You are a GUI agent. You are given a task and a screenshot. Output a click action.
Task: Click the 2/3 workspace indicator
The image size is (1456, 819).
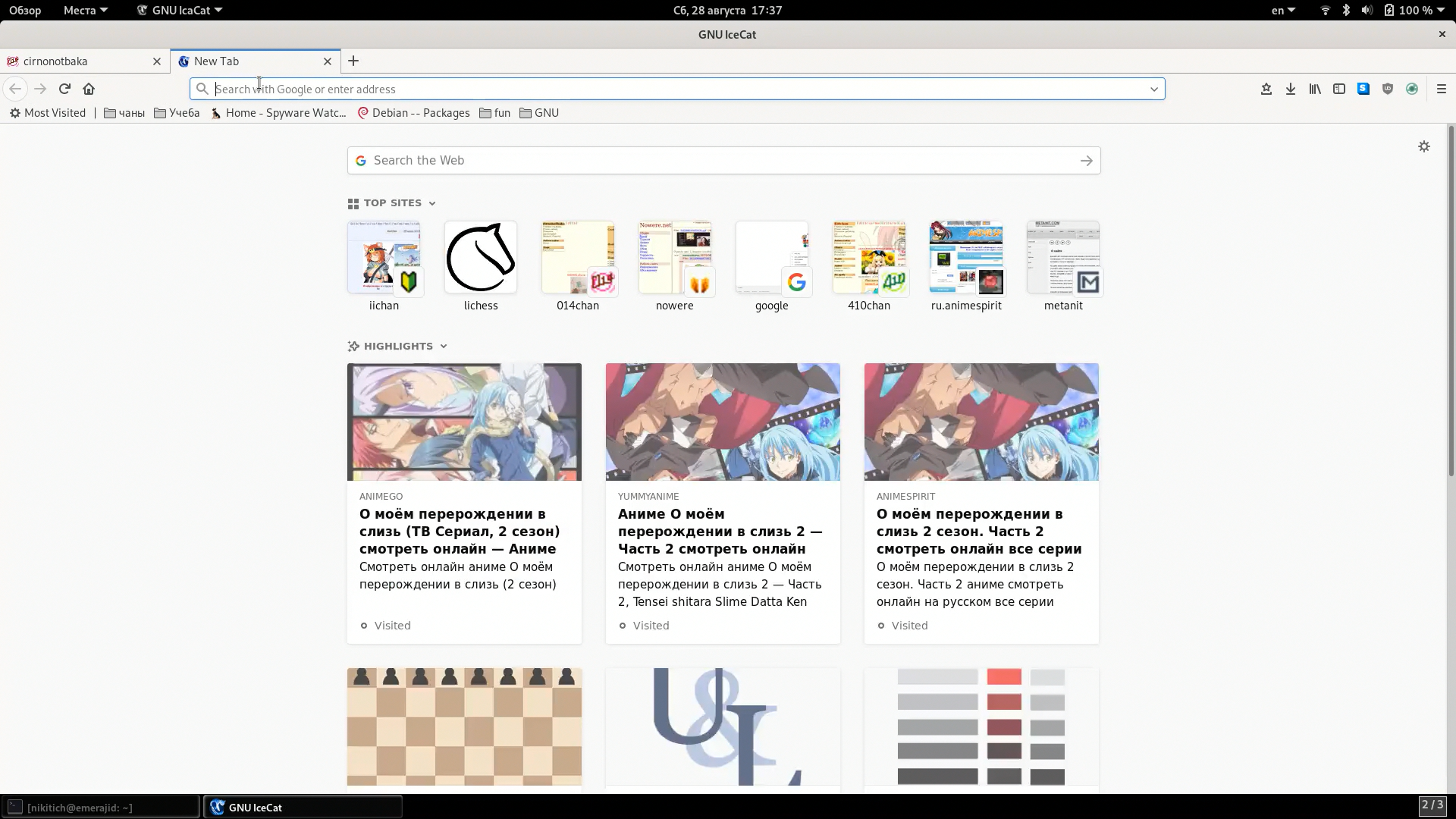coord(1432,805)
